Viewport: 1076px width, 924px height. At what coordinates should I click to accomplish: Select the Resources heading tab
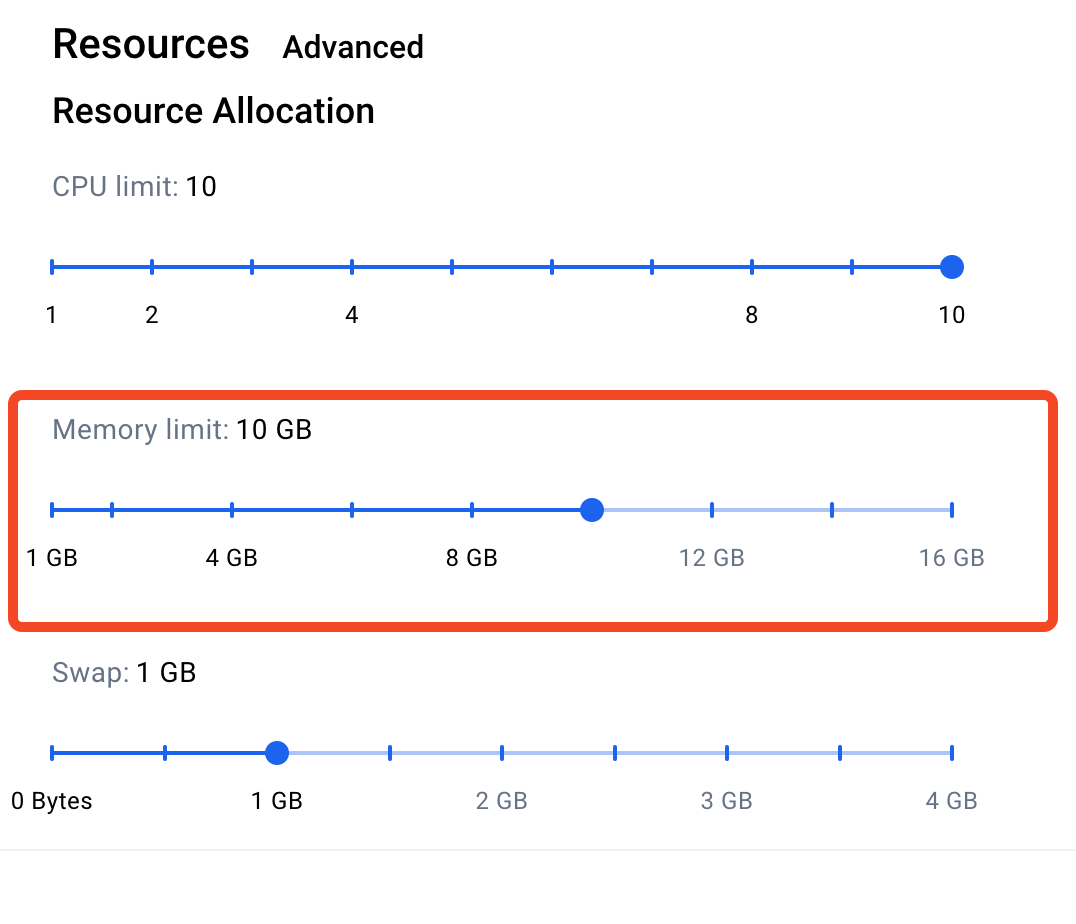(x=151, y=45)
